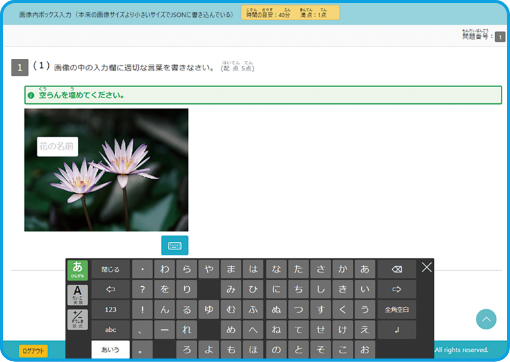The height and width of the screenshot is (362, 510).
Task: Switch to alphabet A input mode
Action: pyautogui.click(x=77, y=295)
